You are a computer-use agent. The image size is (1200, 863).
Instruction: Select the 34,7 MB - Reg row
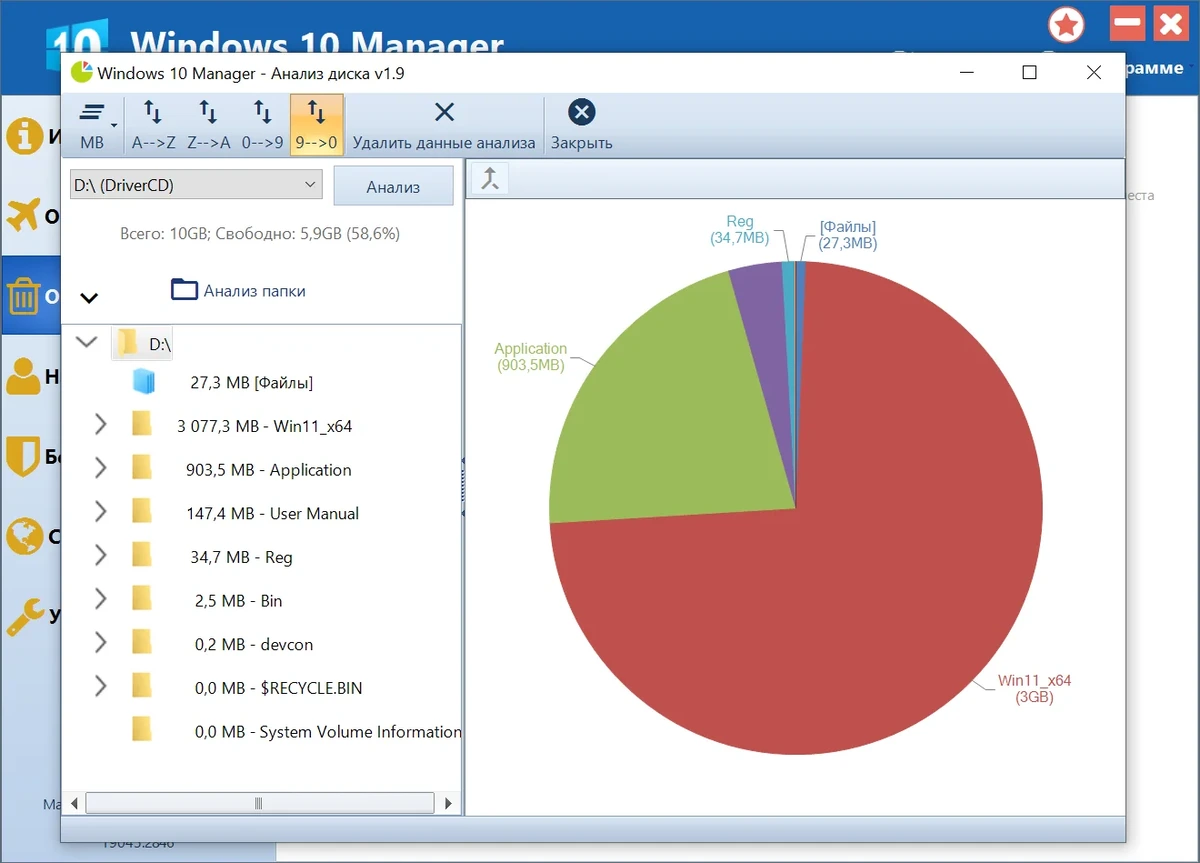point(241,557)
